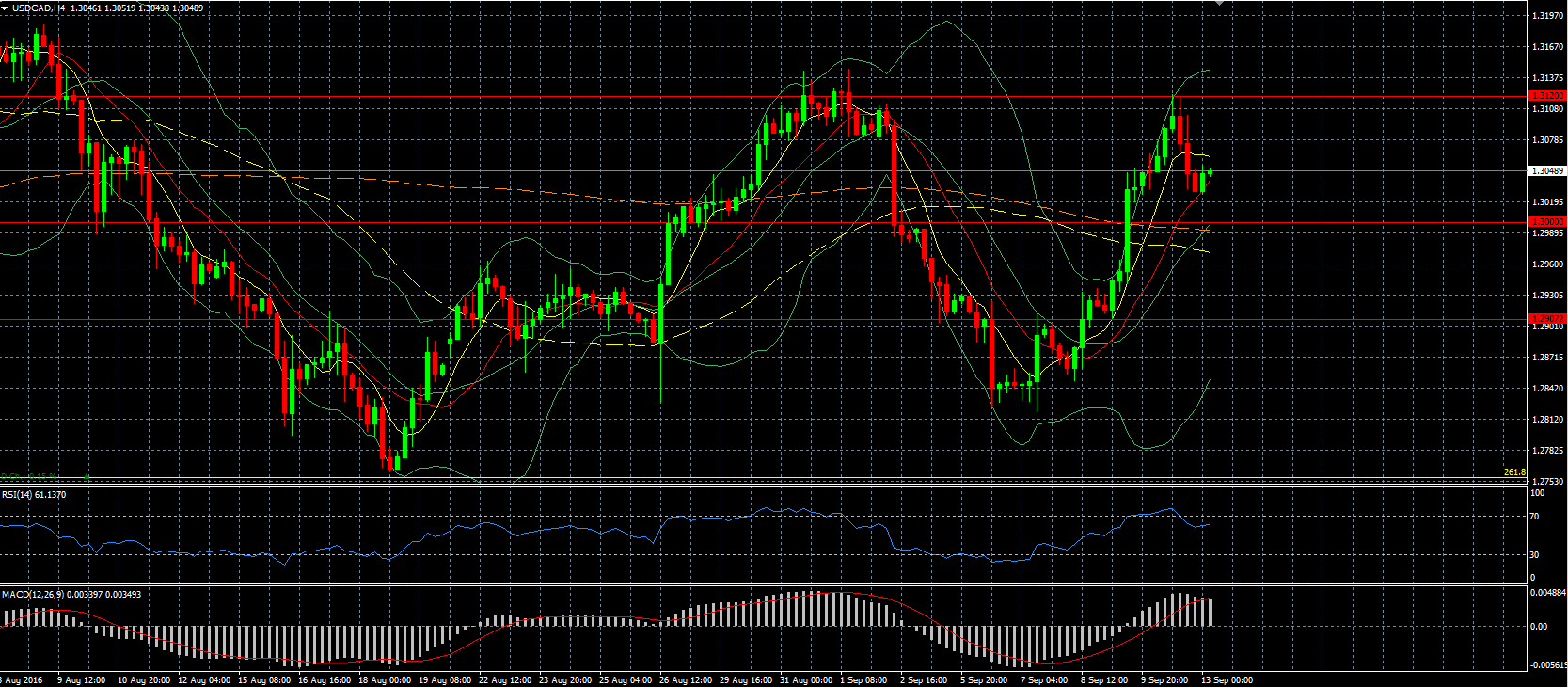Click the 31 Aug 00:00 time label
The image size is (1568, 687).
806,680
